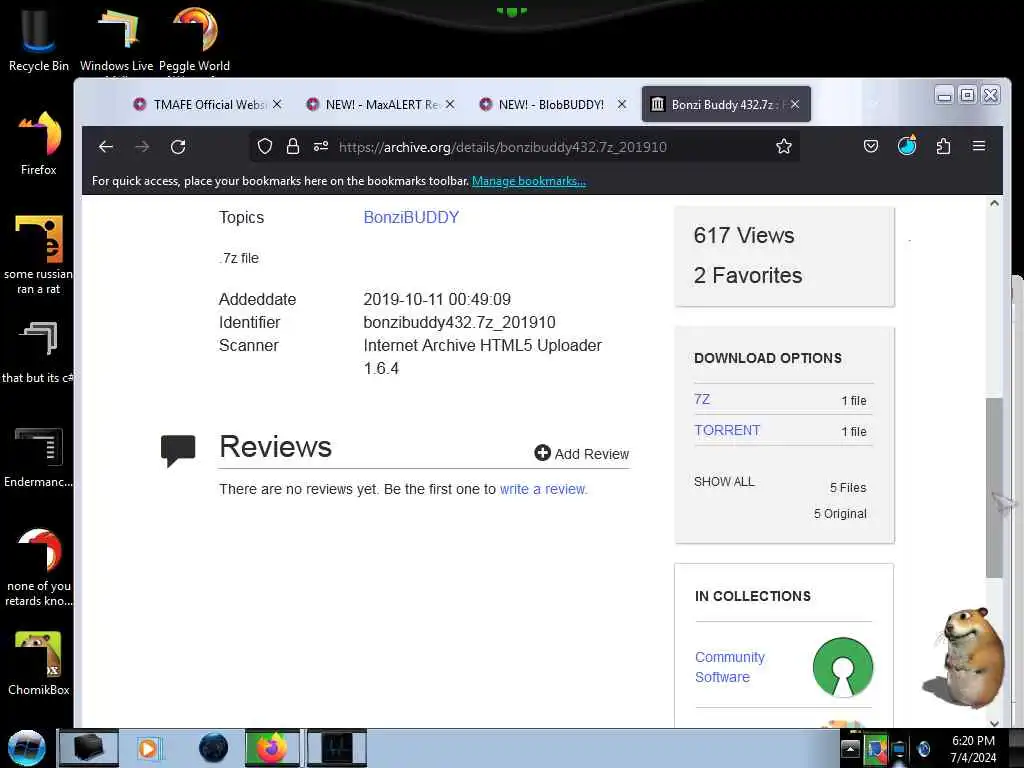Click the '5 Original' file count text
This screenshot has height=768, width=1024.
click(x=840, y=513)
